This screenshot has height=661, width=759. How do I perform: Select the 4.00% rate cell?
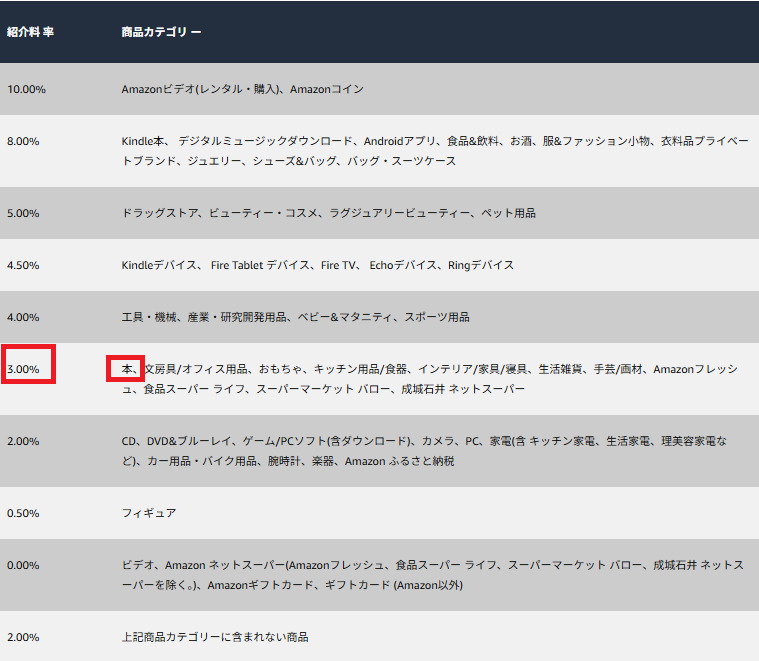click(x=23, y=317)
